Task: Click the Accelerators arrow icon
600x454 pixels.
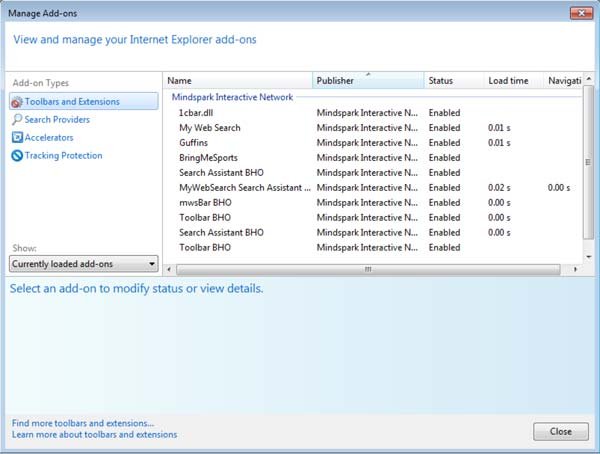Action: [17, 137]
